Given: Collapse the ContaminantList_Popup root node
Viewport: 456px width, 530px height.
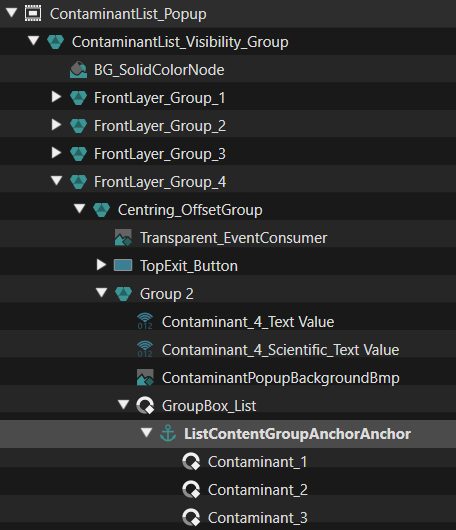Looking at the screenshot, I should pyautogui.click(x=11, y=13).
